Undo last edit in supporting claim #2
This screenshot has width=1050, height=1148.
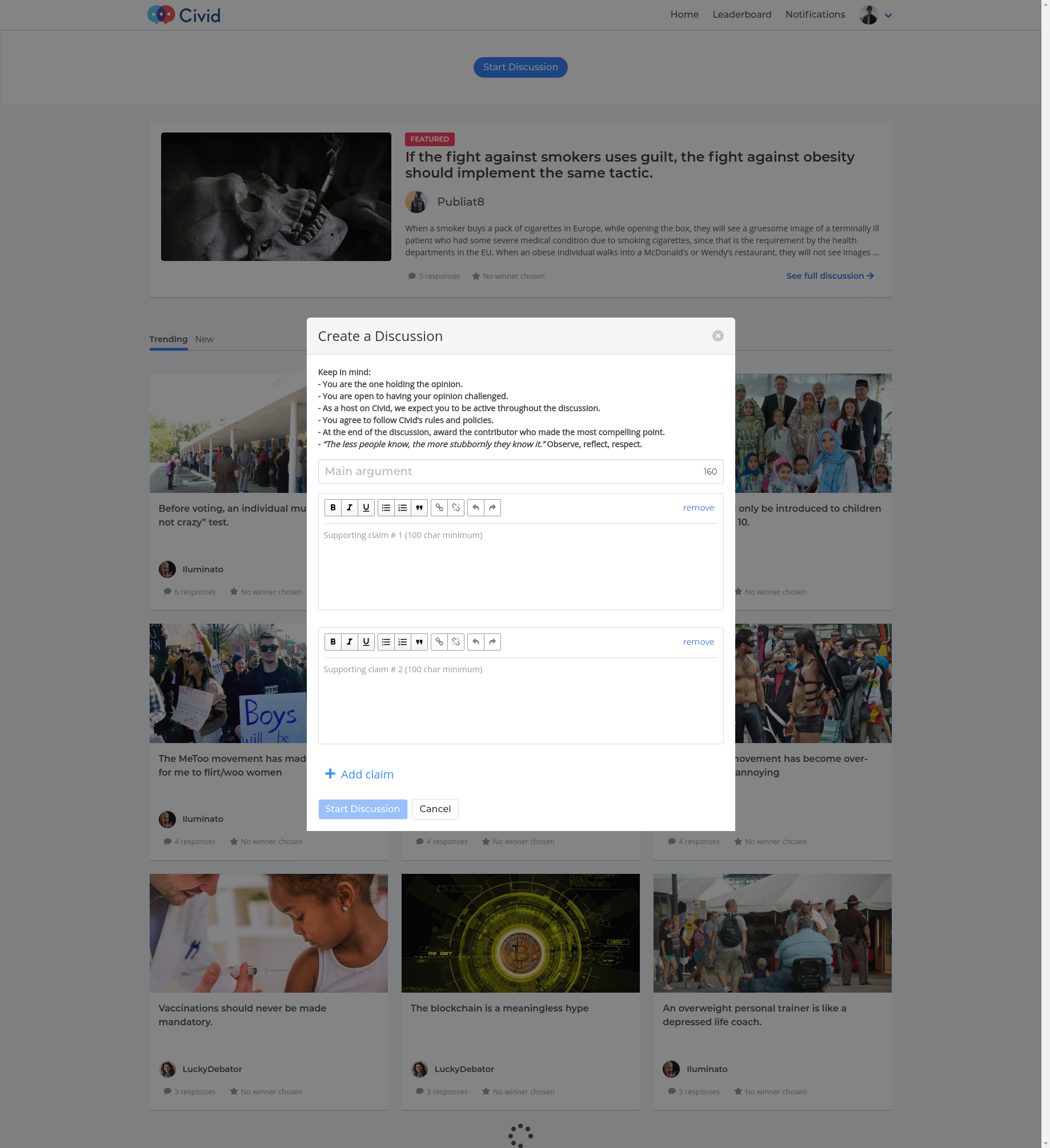click(476, 642)
